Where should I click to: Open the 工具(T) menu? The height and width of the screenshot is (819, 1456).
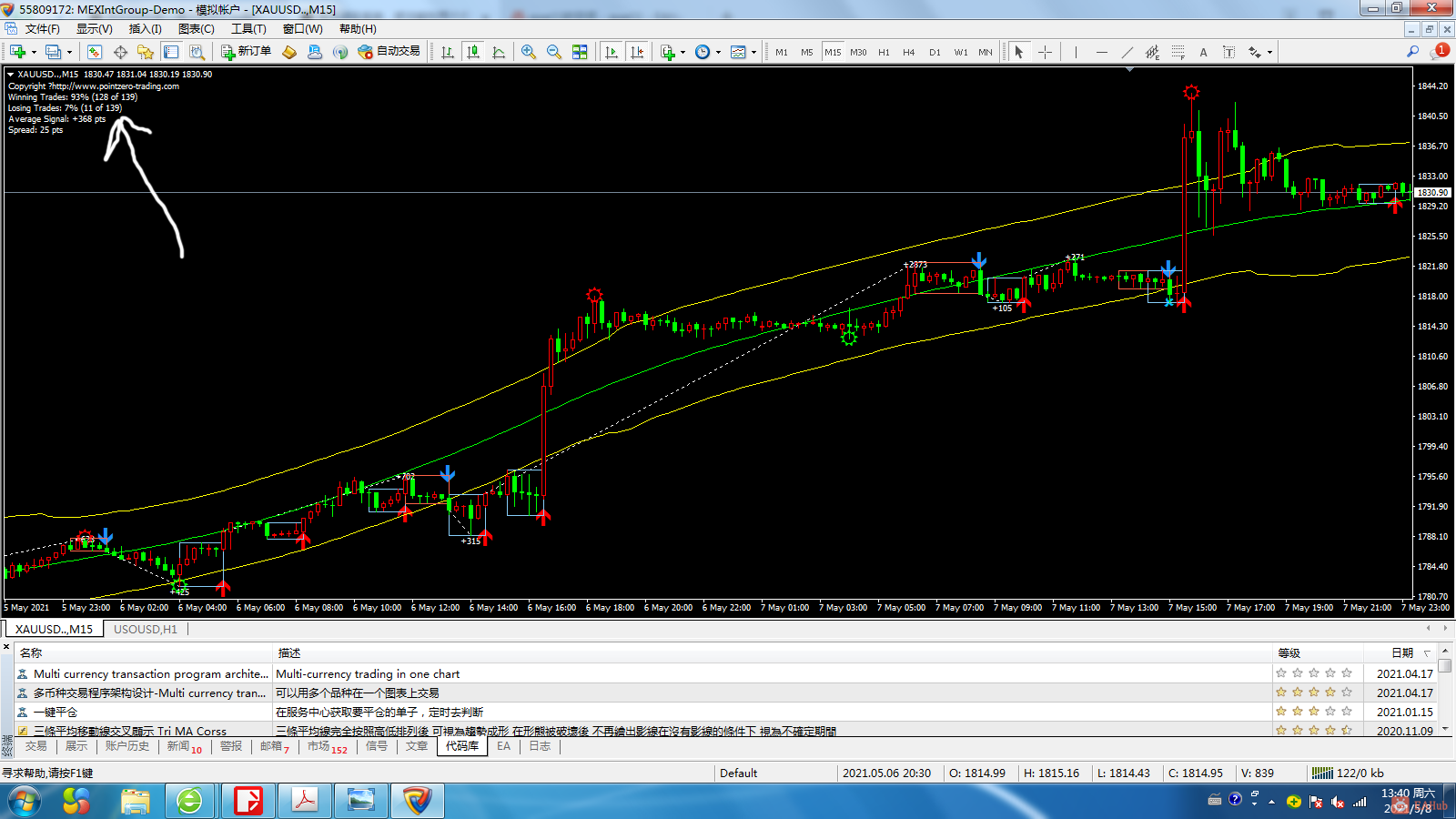[x=248, y=29]
